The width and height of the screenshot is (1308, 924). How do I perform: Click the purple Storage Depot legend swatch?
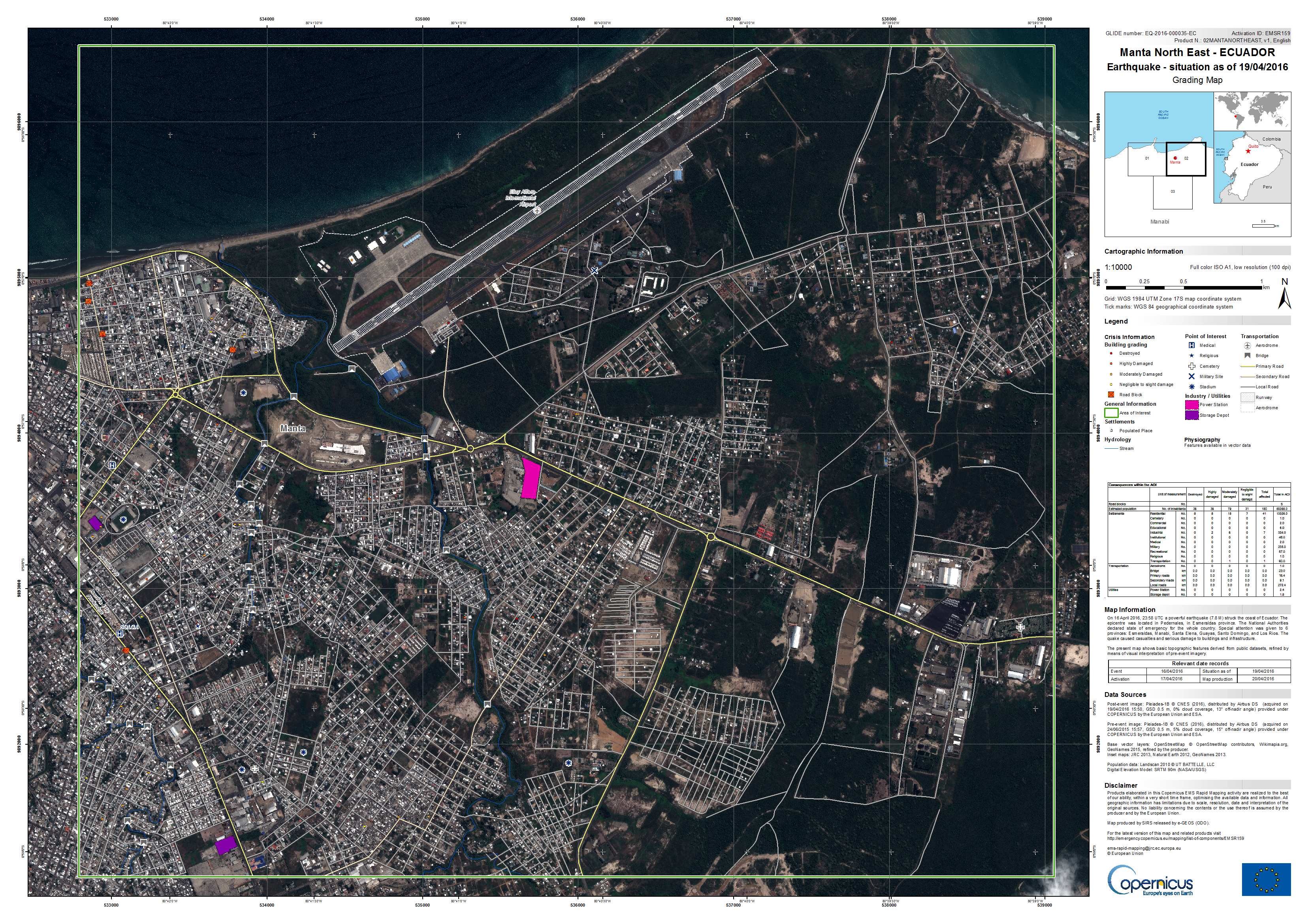click(x=1192, y=415)
